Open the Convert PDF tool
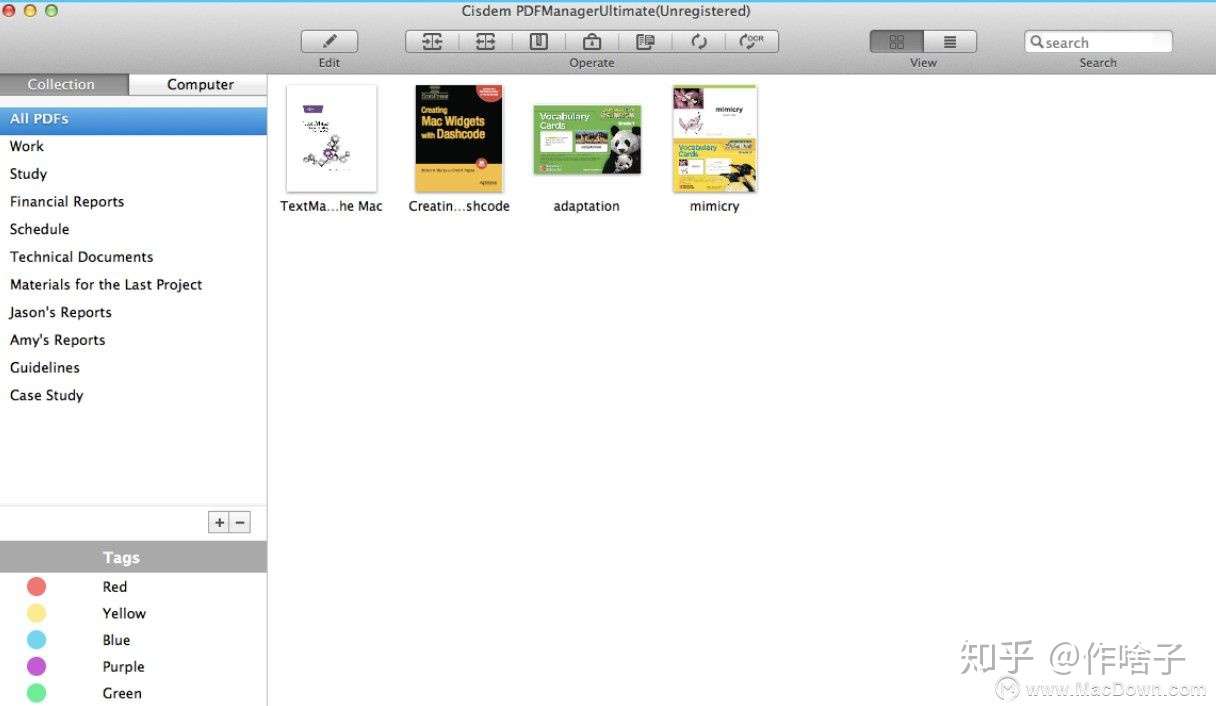Viewport: 1216px width, 706px height. pyautogui.click(x=645, y=41)
